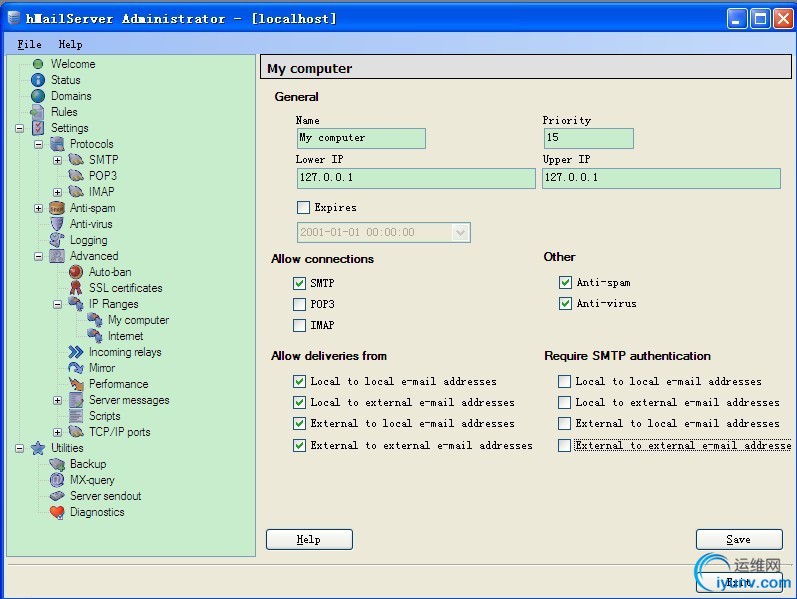The width and height of the screenshot is (797, 599).
Task: Click the IMAP protocol icon
Action: [76, 192]
